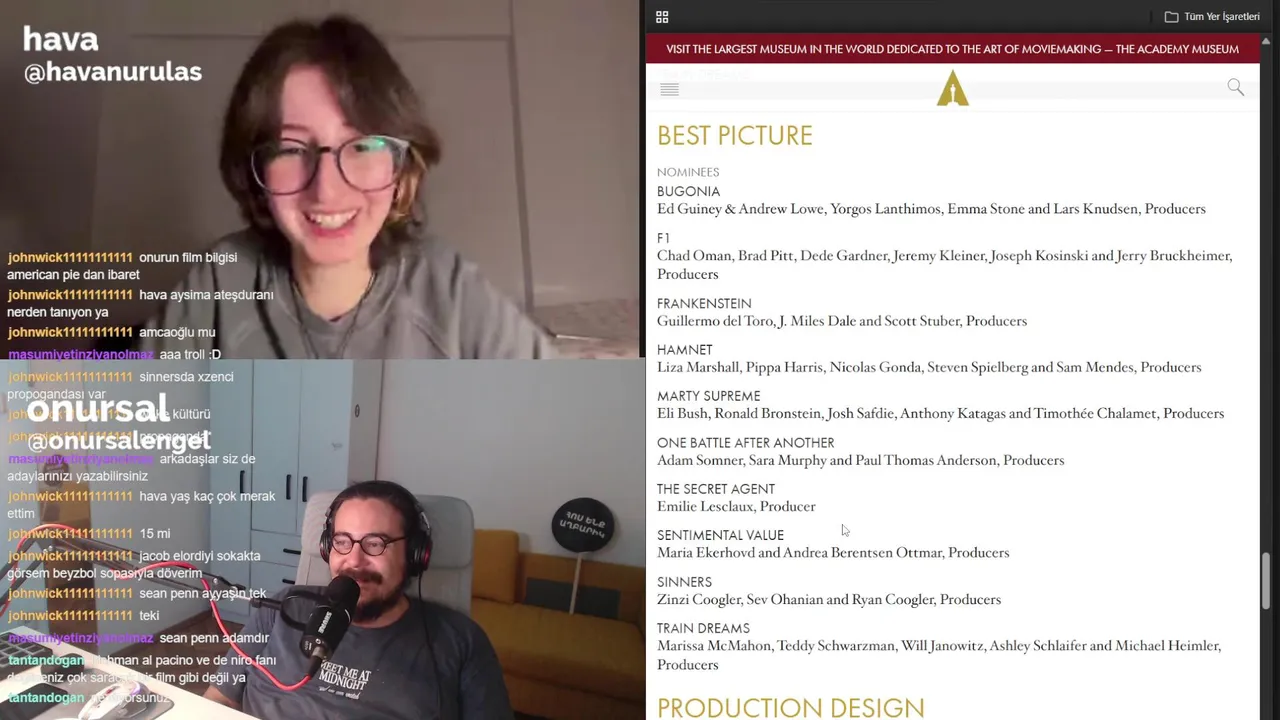The height and width of the screenshot is (720, 1280).
Task: Click the PRODUCTION DESIGN heading
Action: pos(791,708)
